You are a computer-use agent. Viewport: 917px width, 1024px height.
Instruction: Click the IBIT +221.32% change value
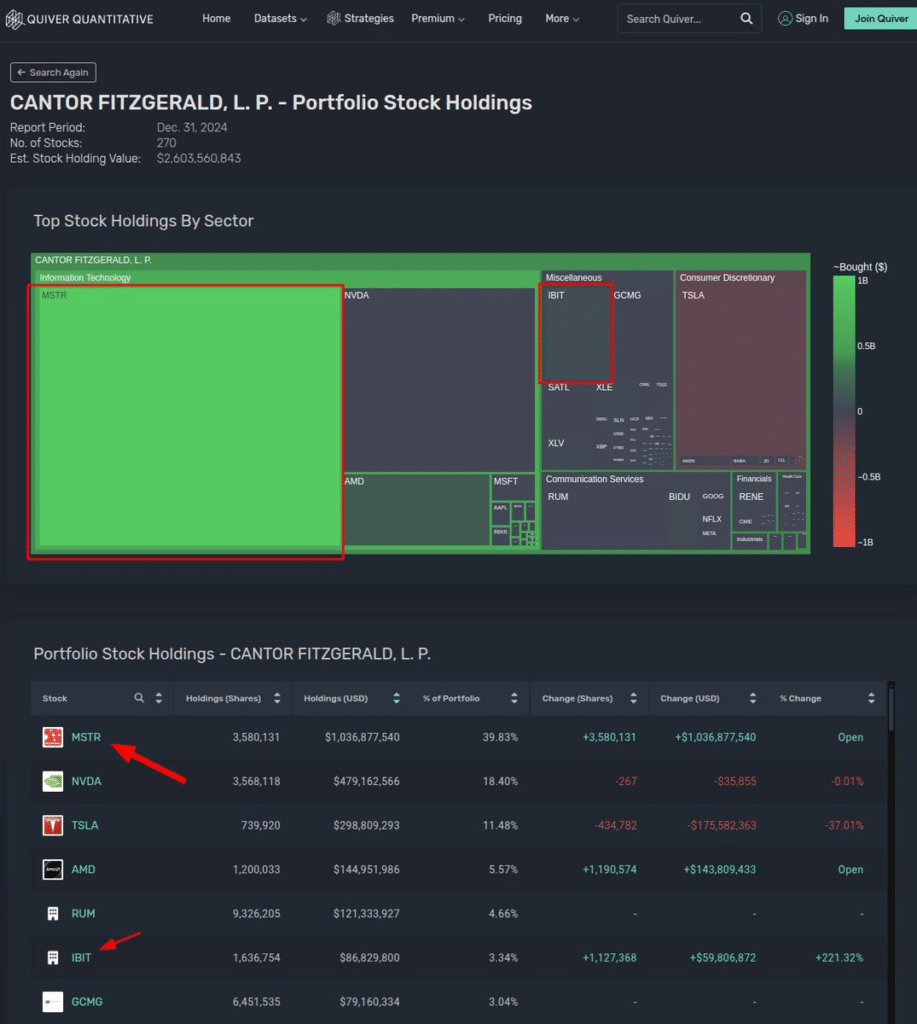click(x=839, y=957)
